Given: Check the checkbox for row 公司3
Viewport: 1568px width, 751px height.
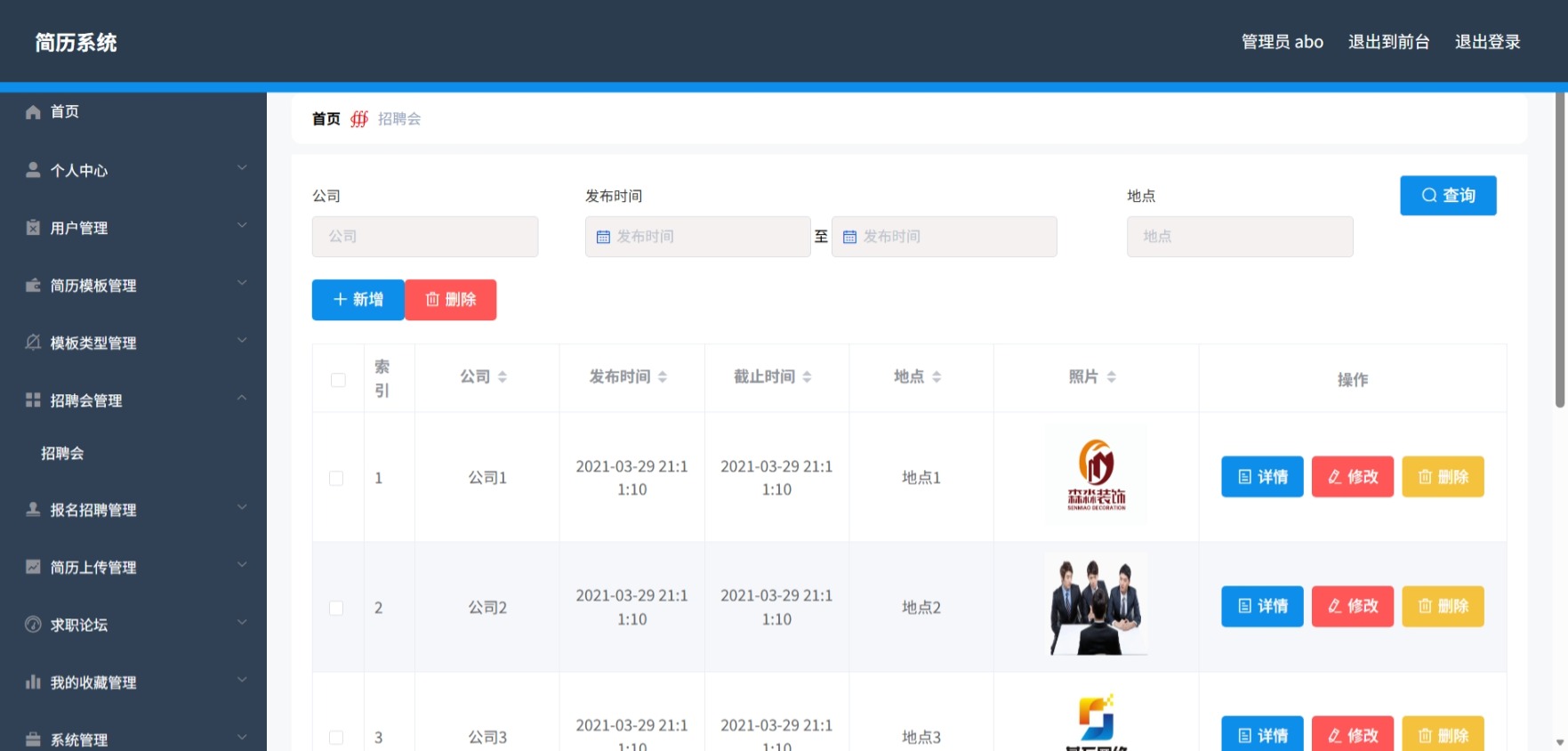Looking at the screenshot, I should pyautogui.click(x=336, y=738).
